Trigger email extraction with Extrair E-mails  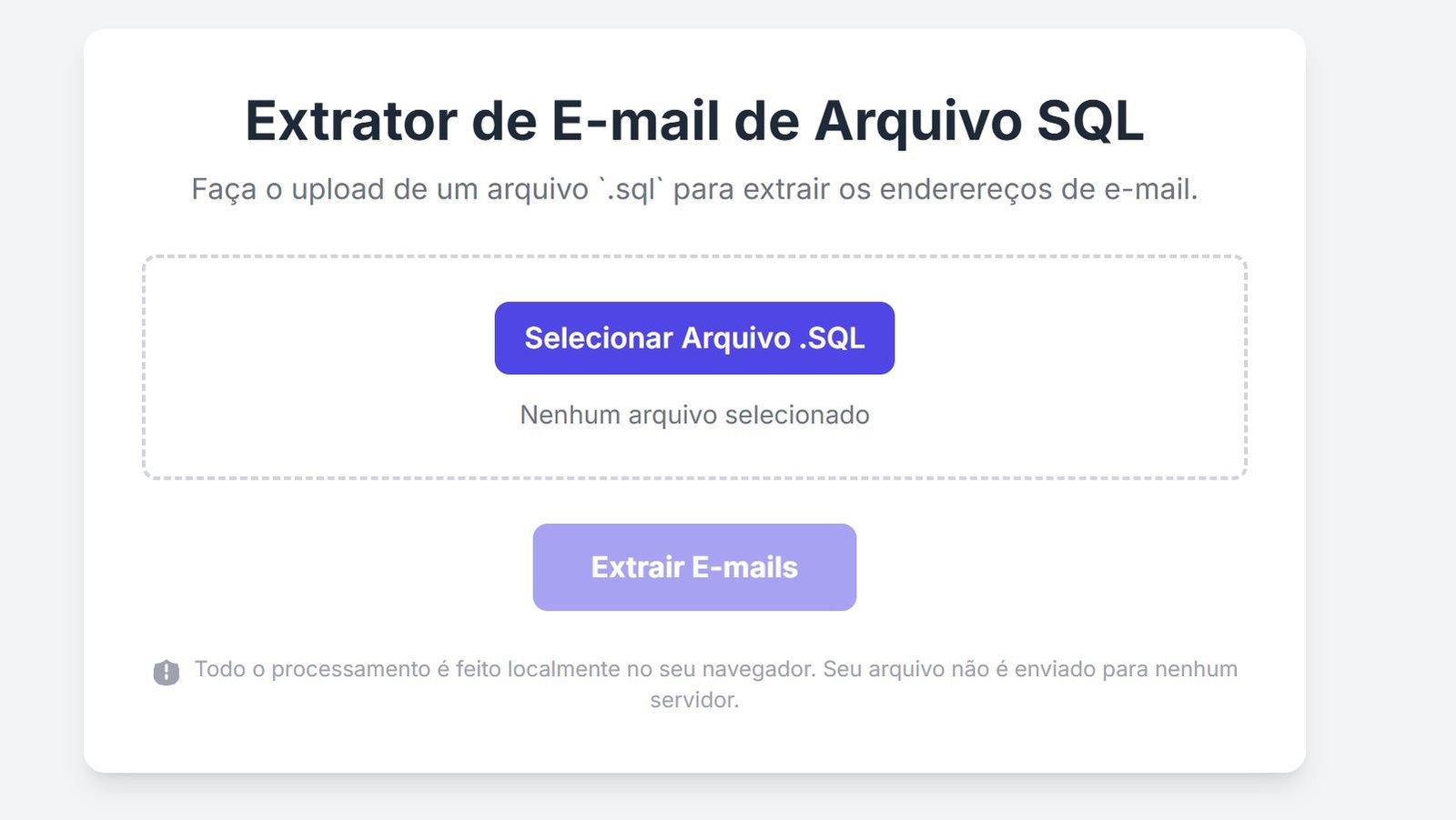pyautogui.click(x=693, y=567)
